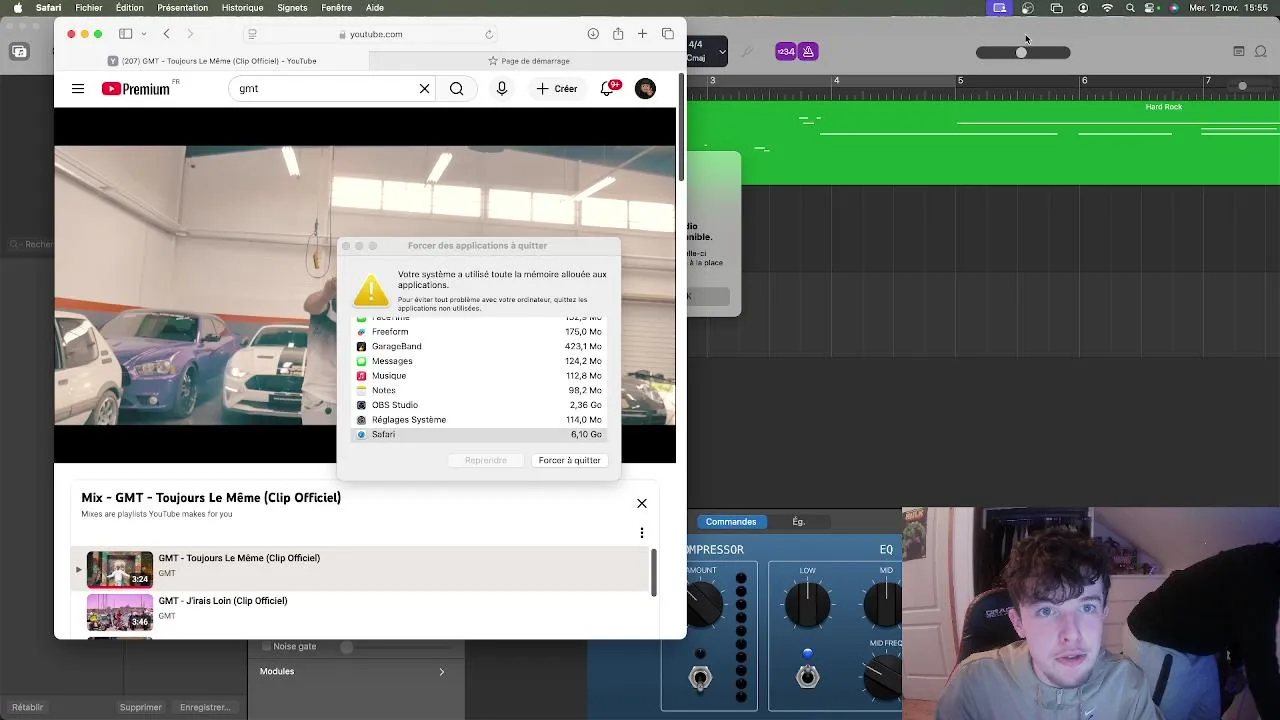The width and height of the screenshot is (1280, 720).
Task: Turn the compressor AMOUNT knob
Action: point(702,603)
